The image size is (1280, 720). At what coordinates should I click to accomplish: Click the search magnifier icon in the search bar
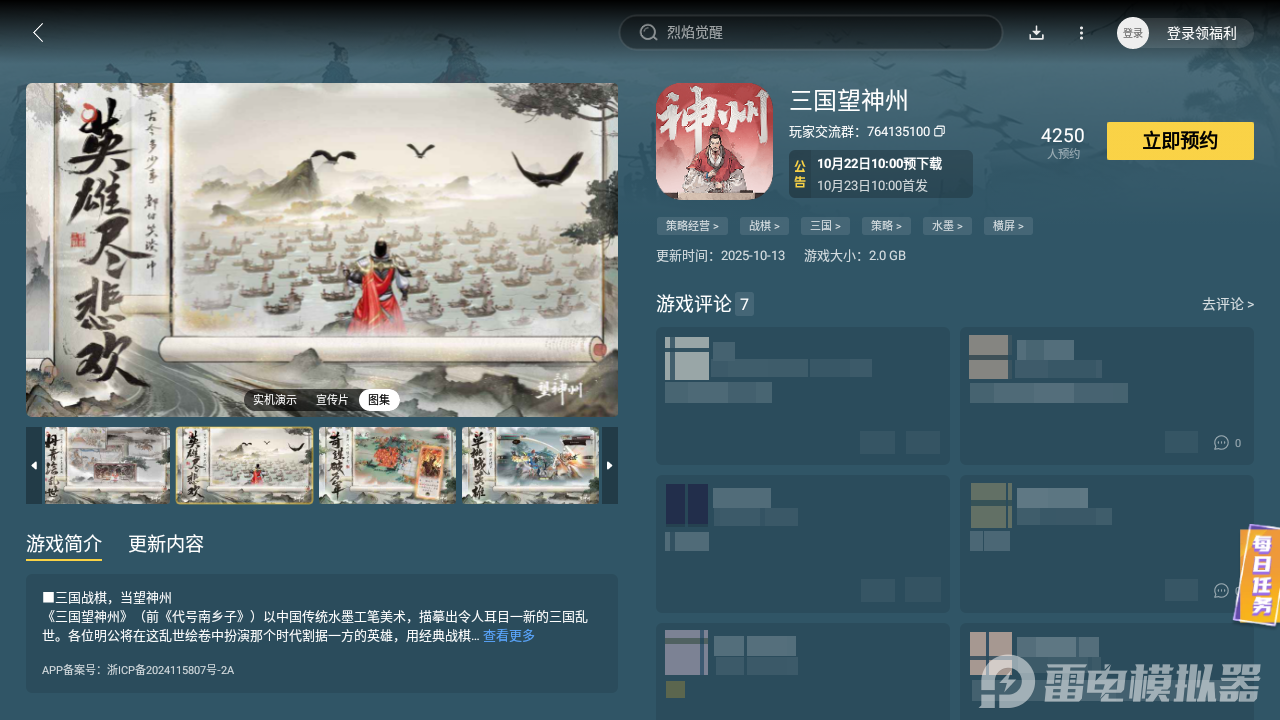point(647,32)
